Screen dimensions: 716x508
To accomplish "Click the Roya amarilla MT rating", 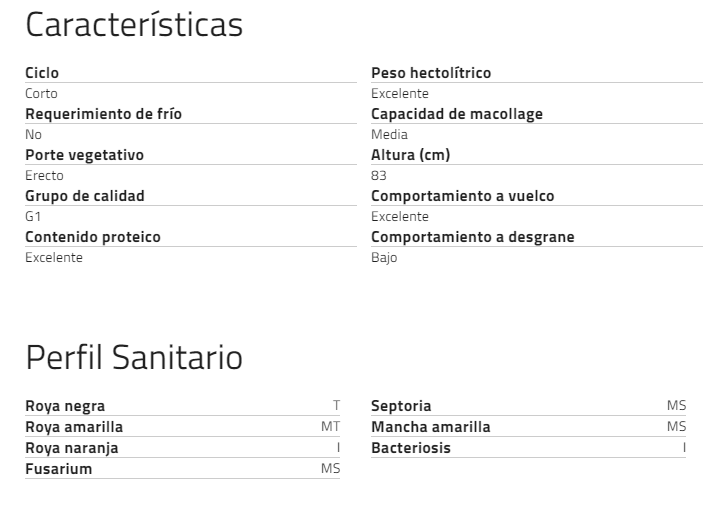I will (x=331, y=426).
